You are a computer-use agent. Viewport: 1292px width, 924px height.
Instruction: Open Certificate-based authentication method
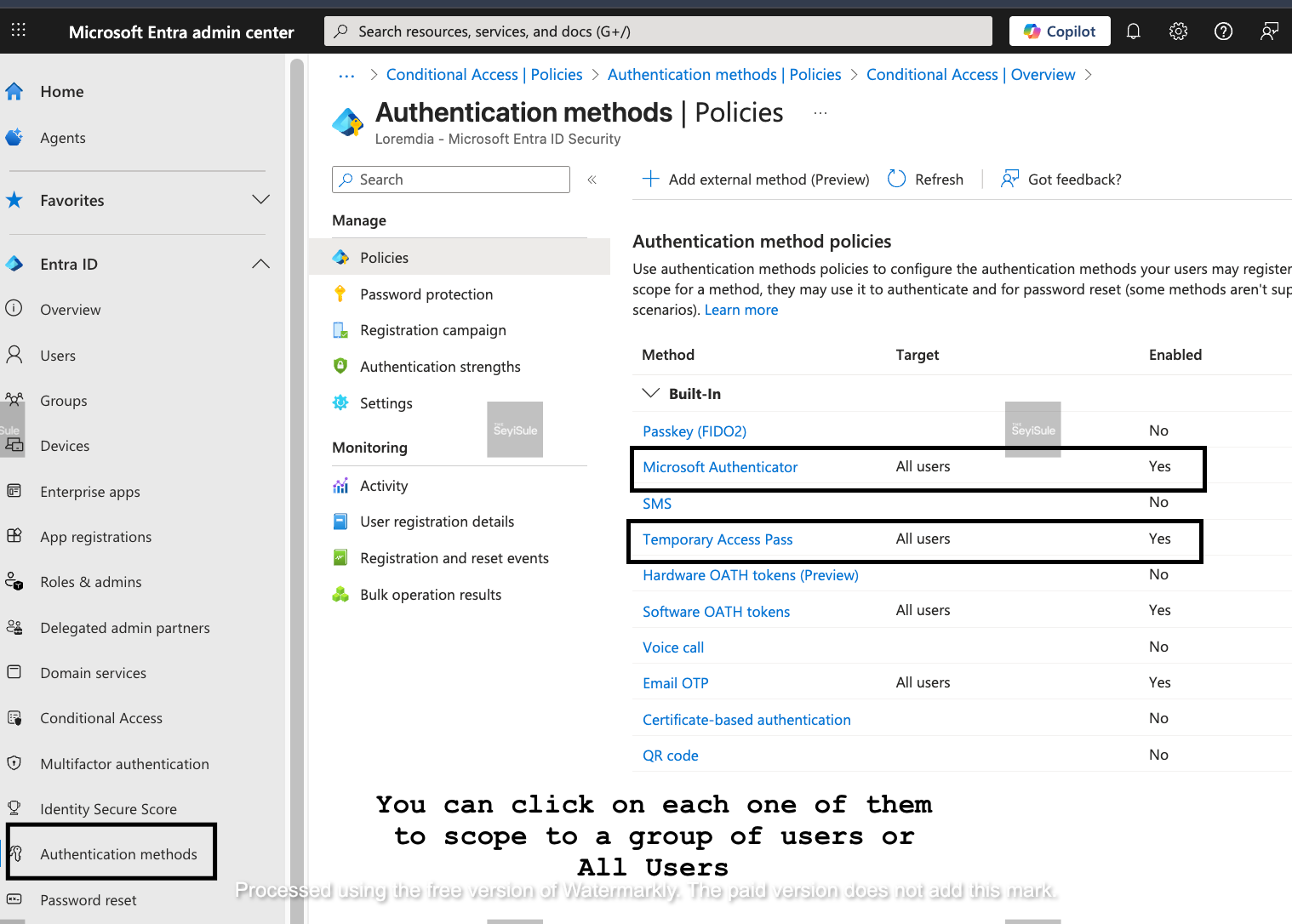point(746,720)
